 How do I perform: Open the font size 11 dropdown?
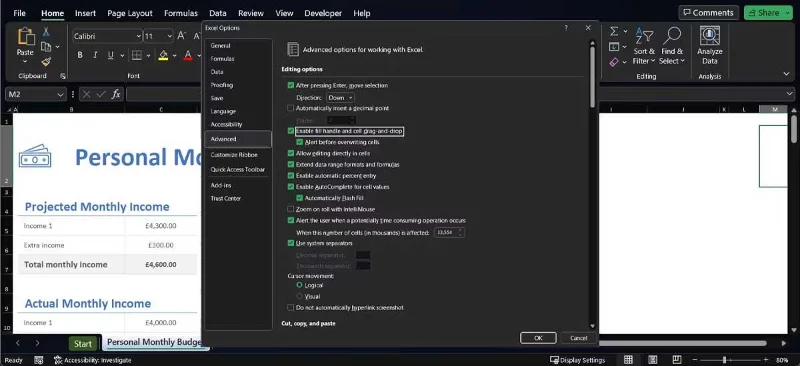tap(169, 36)
